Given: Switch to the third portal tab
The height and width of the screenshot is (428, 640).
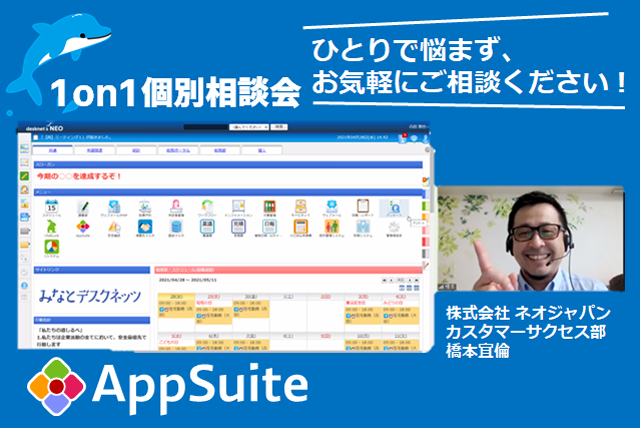Looking at the screenshot, I should (136, 150).
